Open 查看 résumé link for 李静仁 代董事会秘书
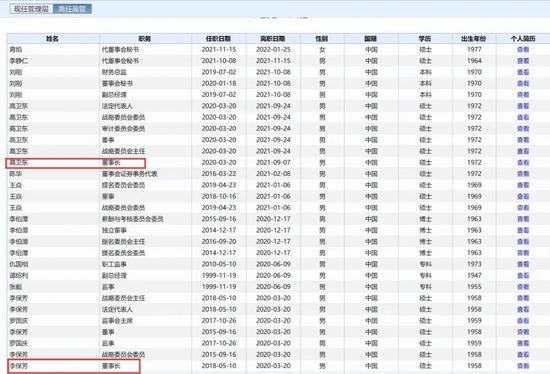The width and height of the screenshot is (550, 374). [x=523, y=61]
